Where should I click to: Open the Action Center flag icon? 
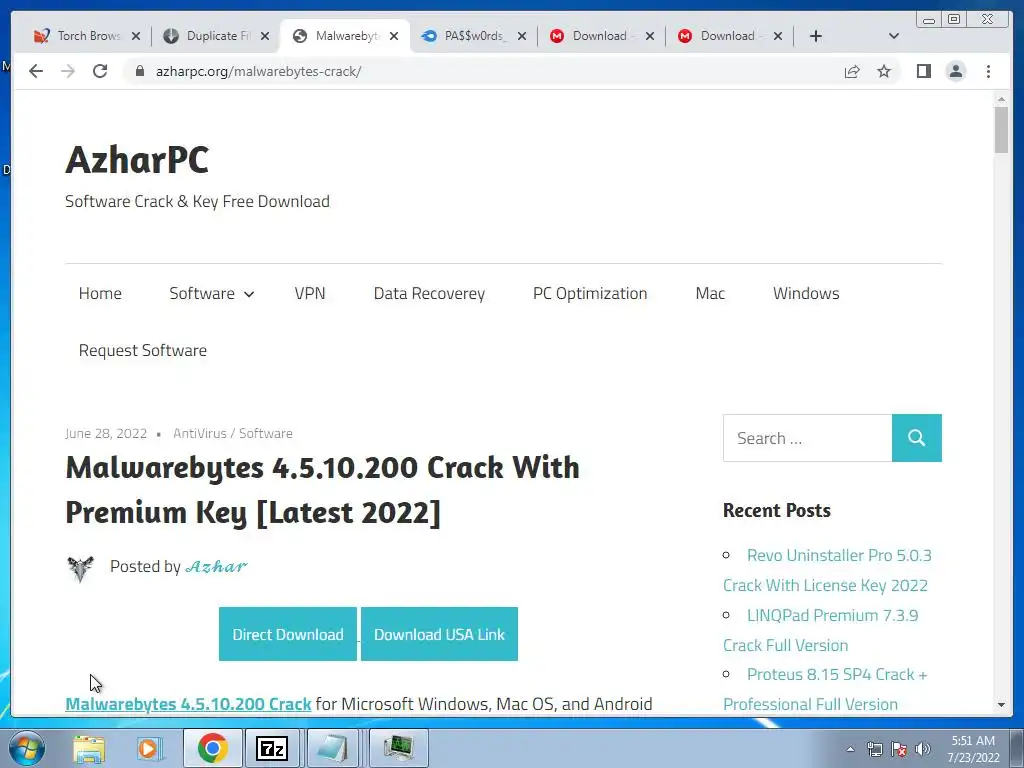[x=899, y=749]
